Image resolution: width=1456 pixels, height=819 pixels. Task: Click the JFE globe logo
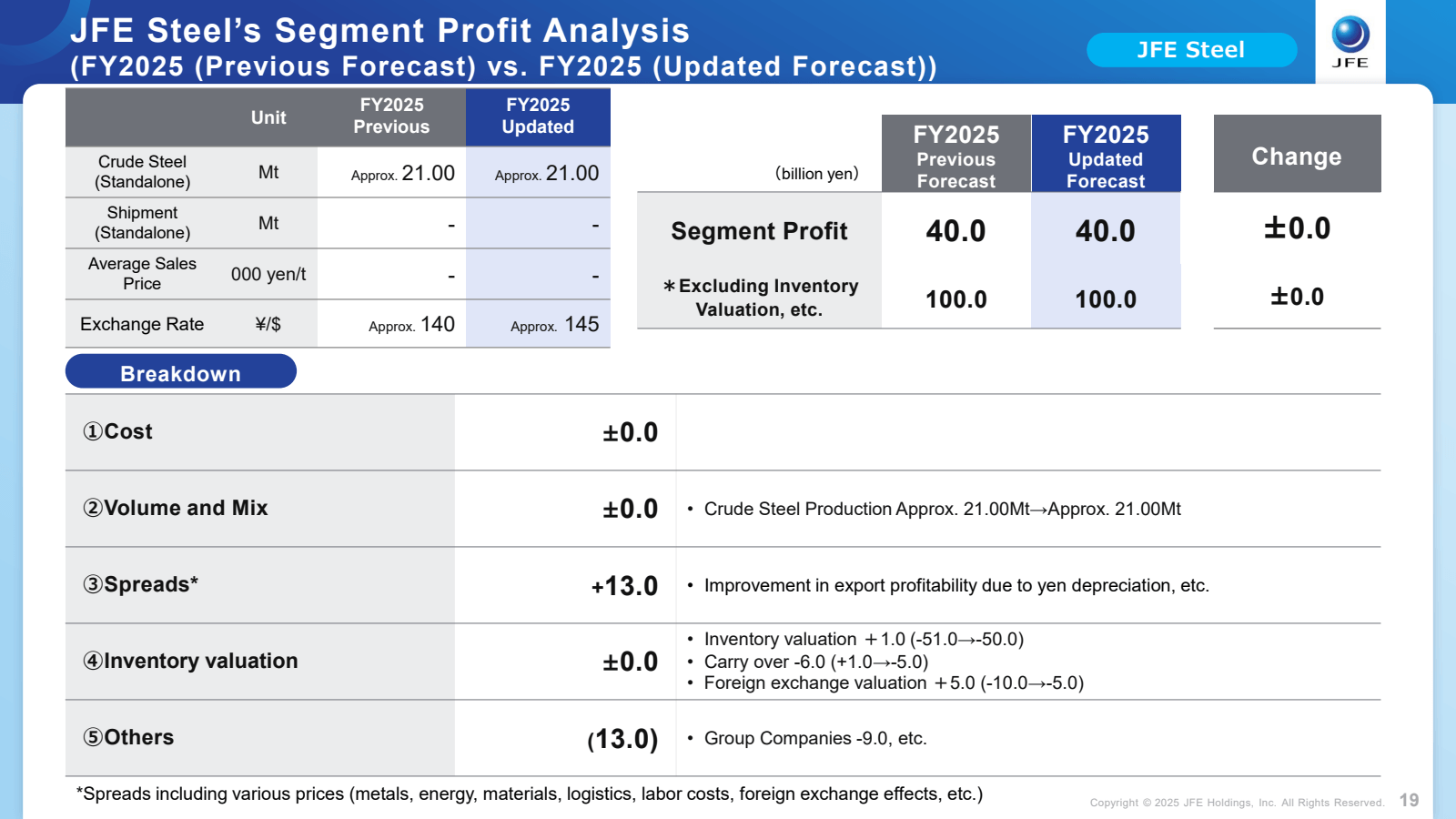pos(1350,42)
